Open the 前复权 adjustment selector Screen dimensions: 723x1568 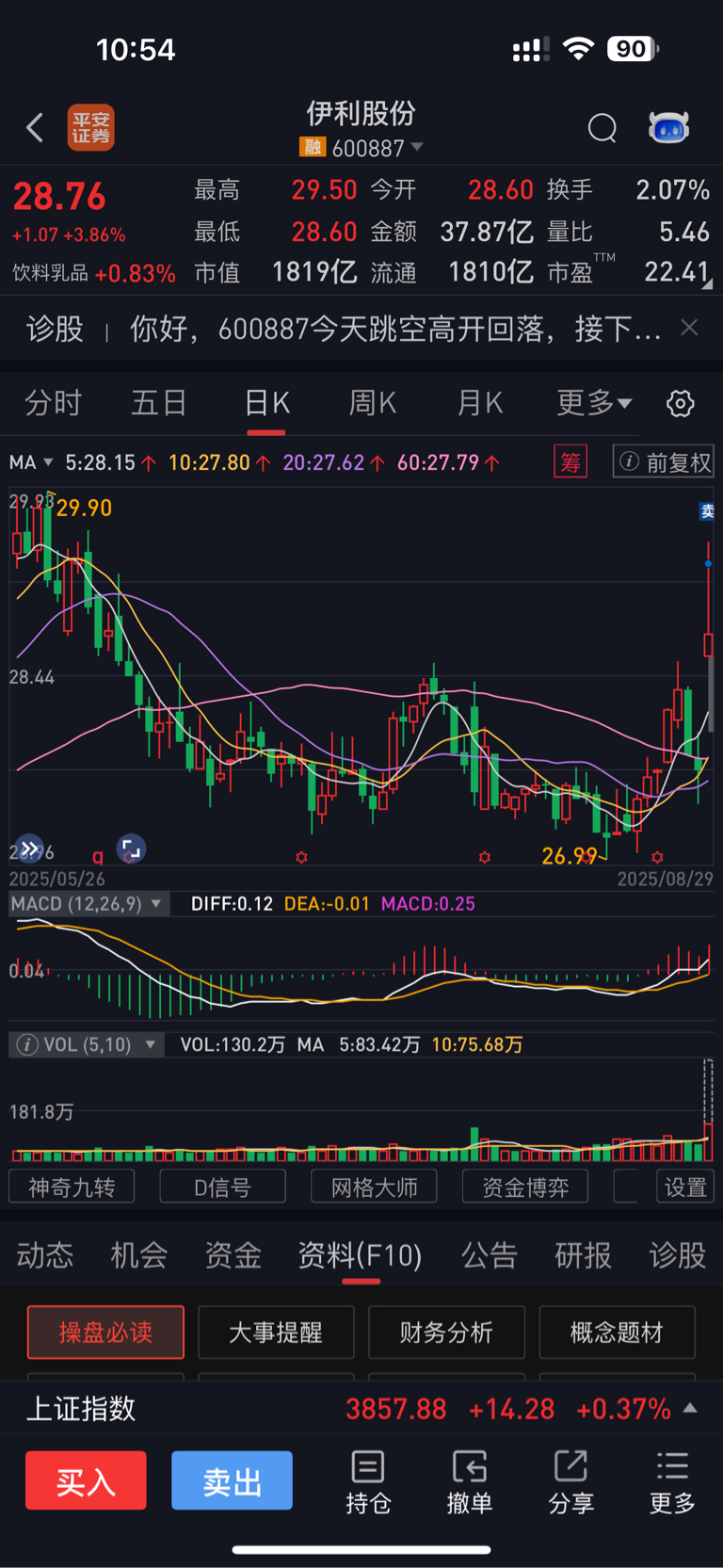pos(663,461)
